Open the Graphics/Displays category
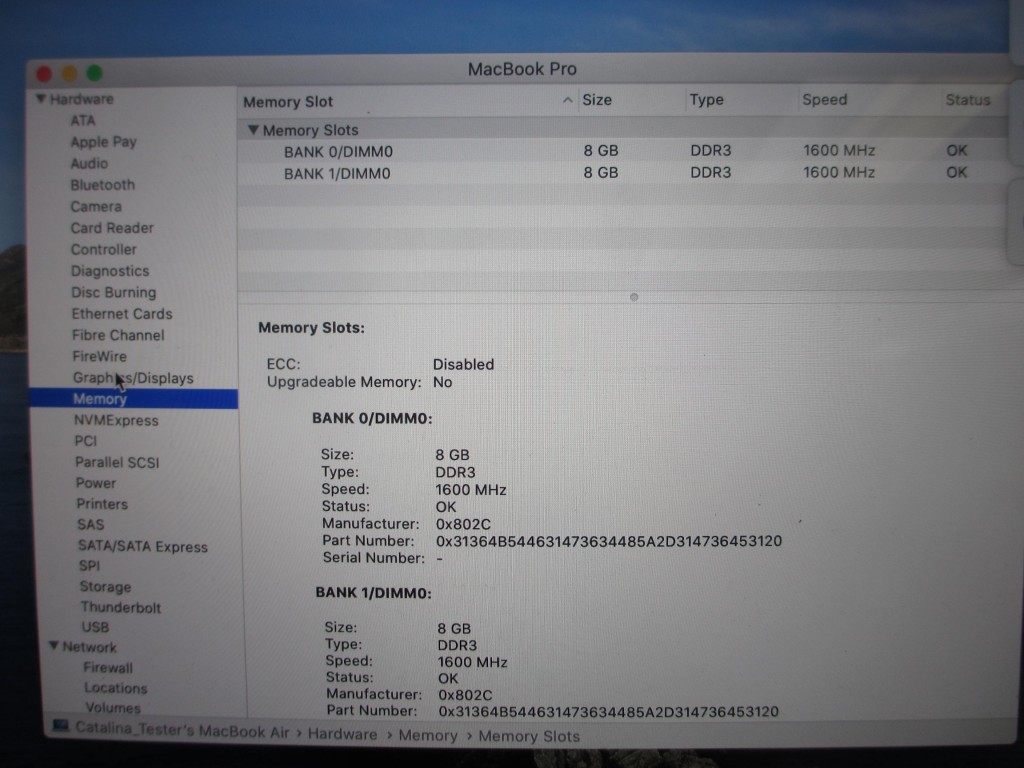Image resolution: width=1024 pixels, height=768 pixels. click(x=133, y=378)
